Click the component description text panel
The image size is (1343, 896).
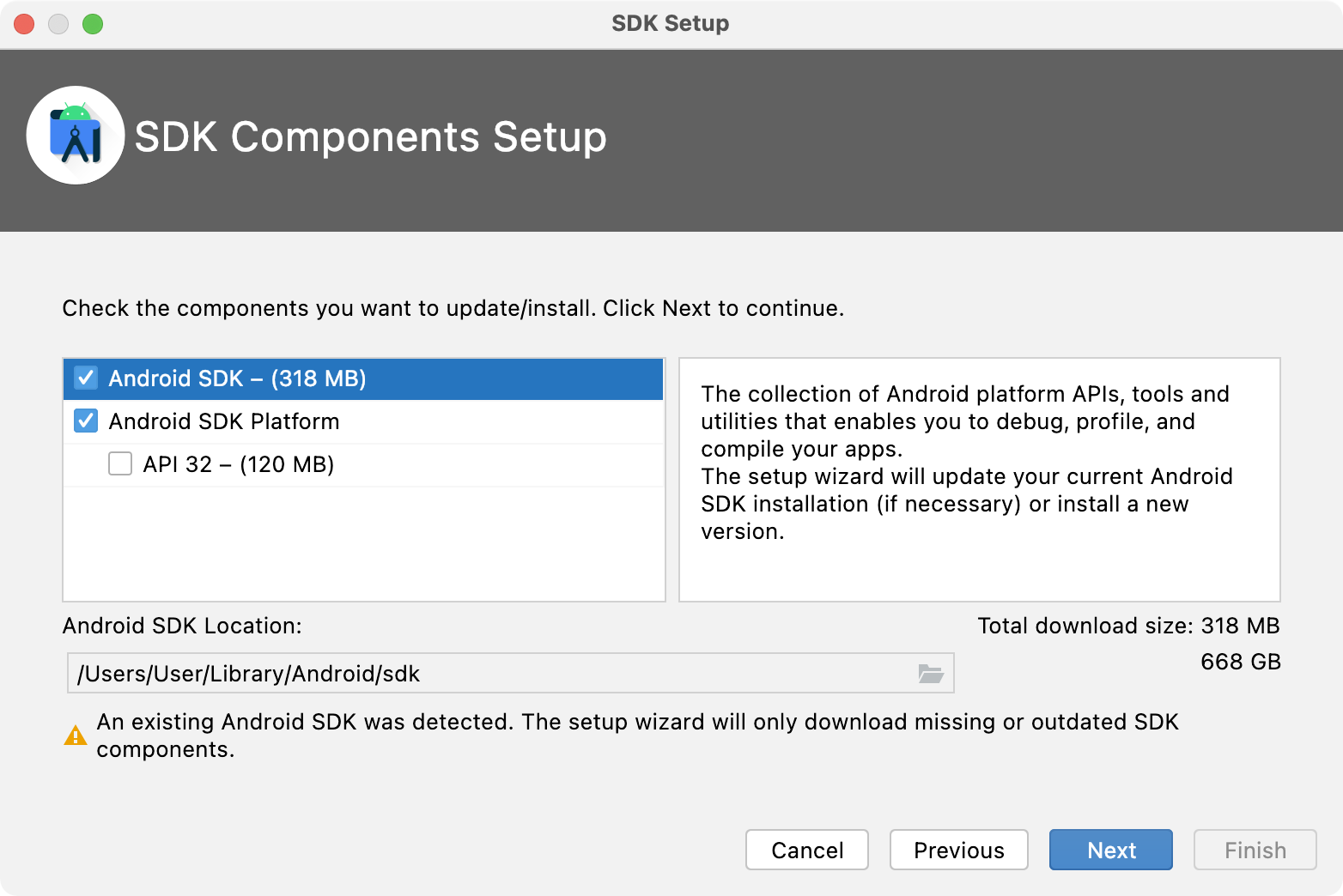pos(980,480)
